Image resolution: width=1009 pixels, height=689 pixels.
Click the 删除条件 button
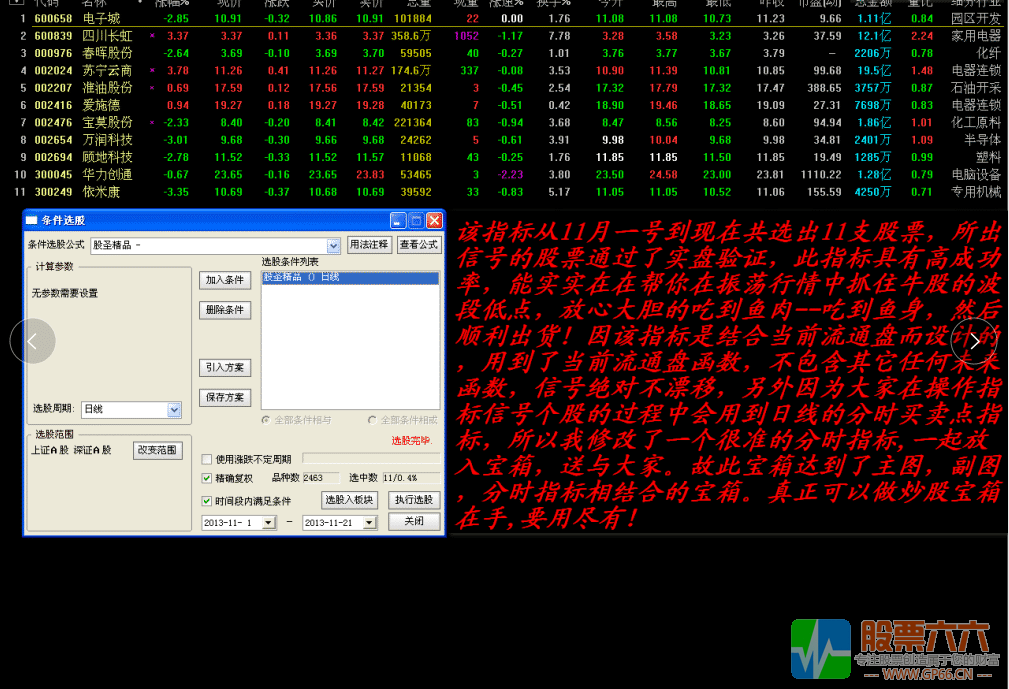pyautogui.click(x=225, y=310)
